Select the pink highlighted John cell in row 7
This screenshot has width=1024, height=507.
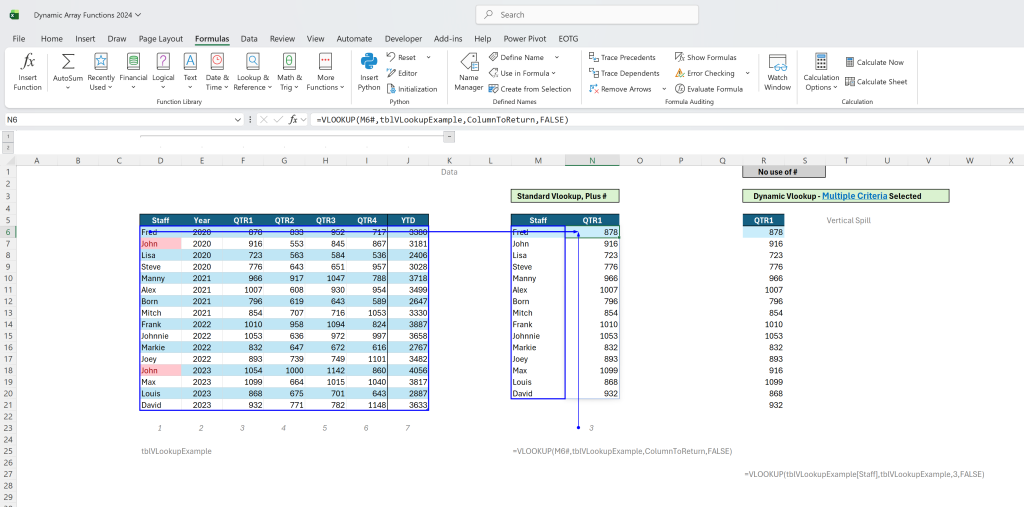161,244
